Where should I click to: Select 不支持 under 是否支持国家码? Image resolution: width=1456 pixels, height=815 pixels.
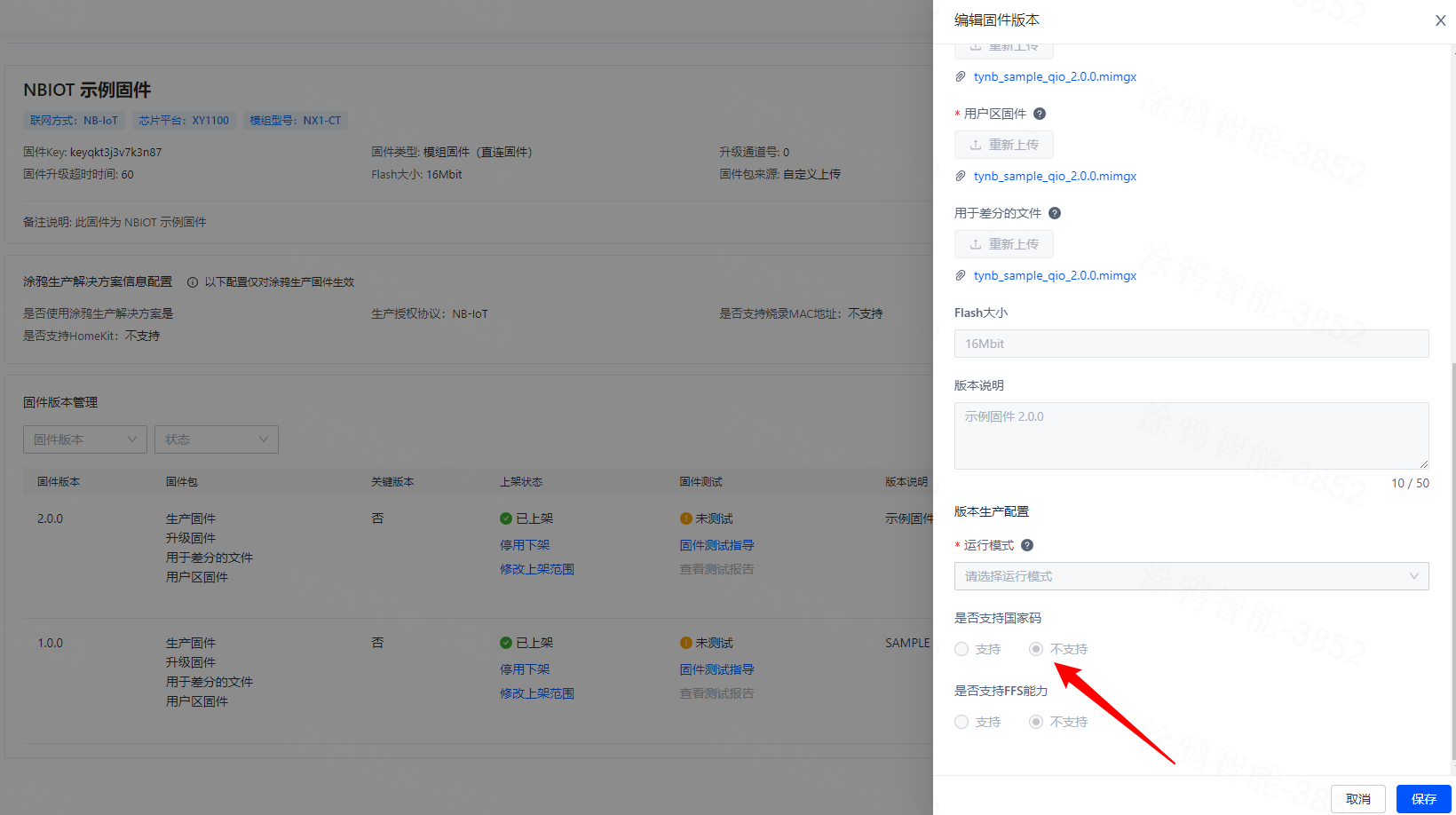[x=1036, y=649]
